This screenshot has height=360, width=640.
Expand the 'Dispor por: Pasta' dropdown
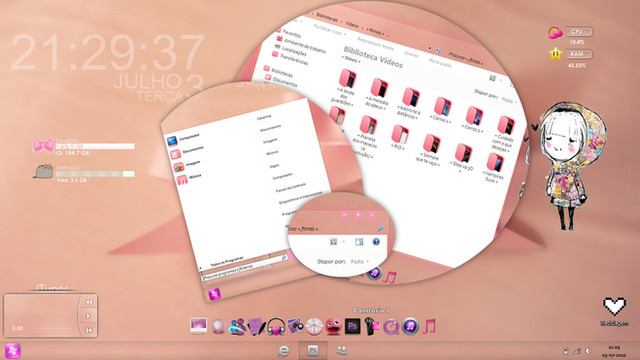coord(360,261)
